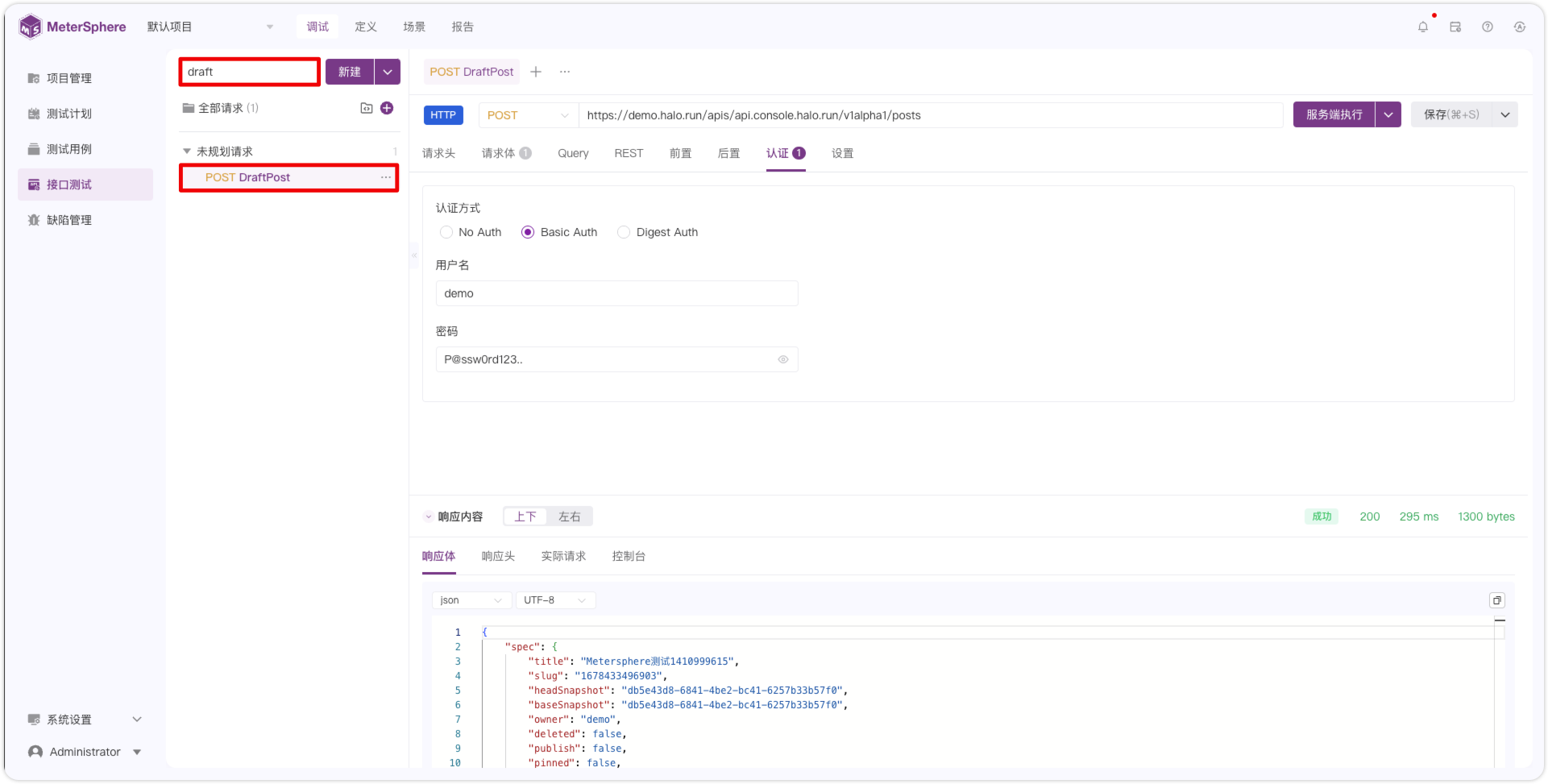1548x784 pixels.
Task: Switch response layout to 上下
Action: [525, 516]
